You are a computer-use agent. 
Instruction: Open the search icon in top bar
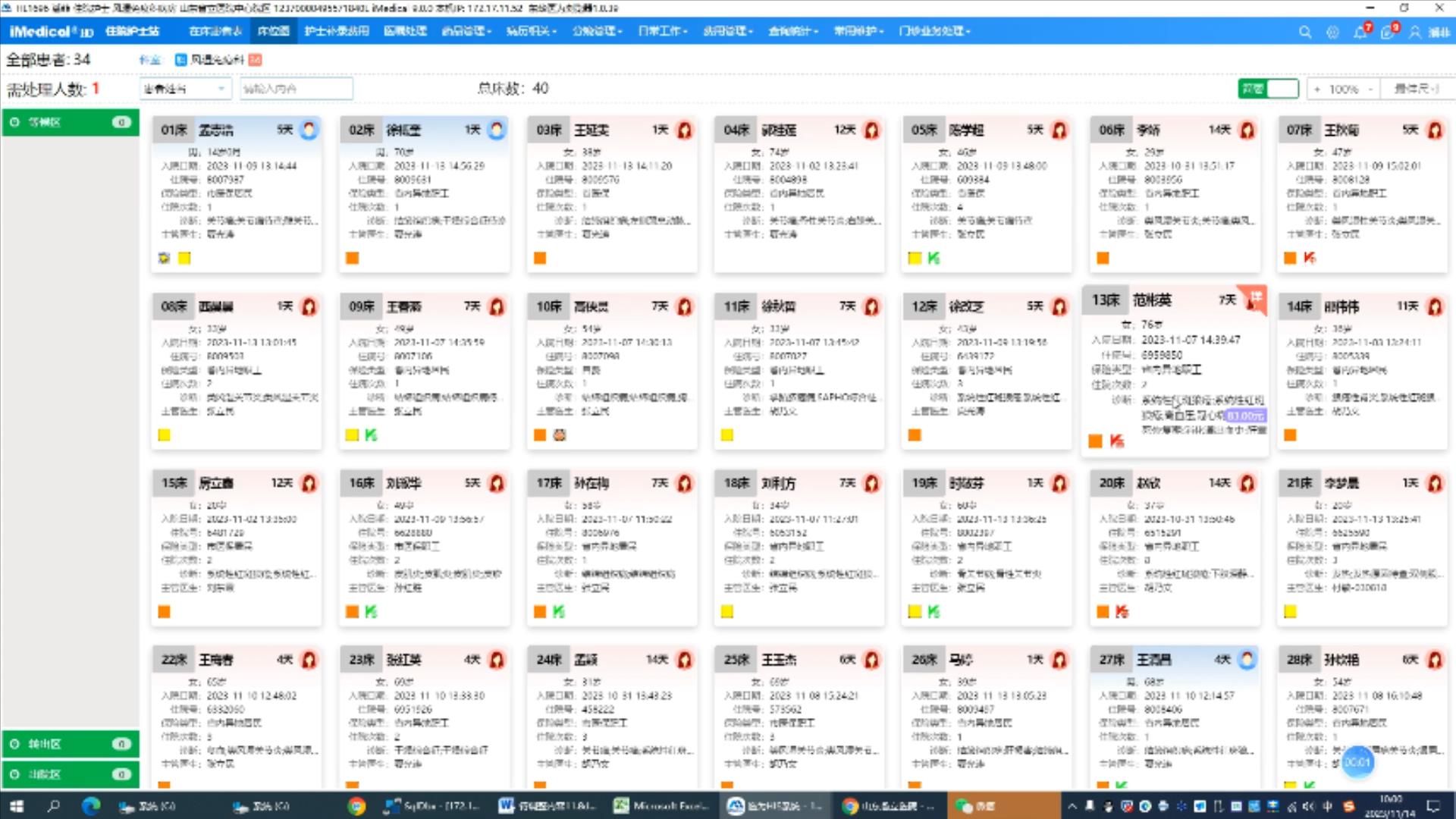point(1304,32)
